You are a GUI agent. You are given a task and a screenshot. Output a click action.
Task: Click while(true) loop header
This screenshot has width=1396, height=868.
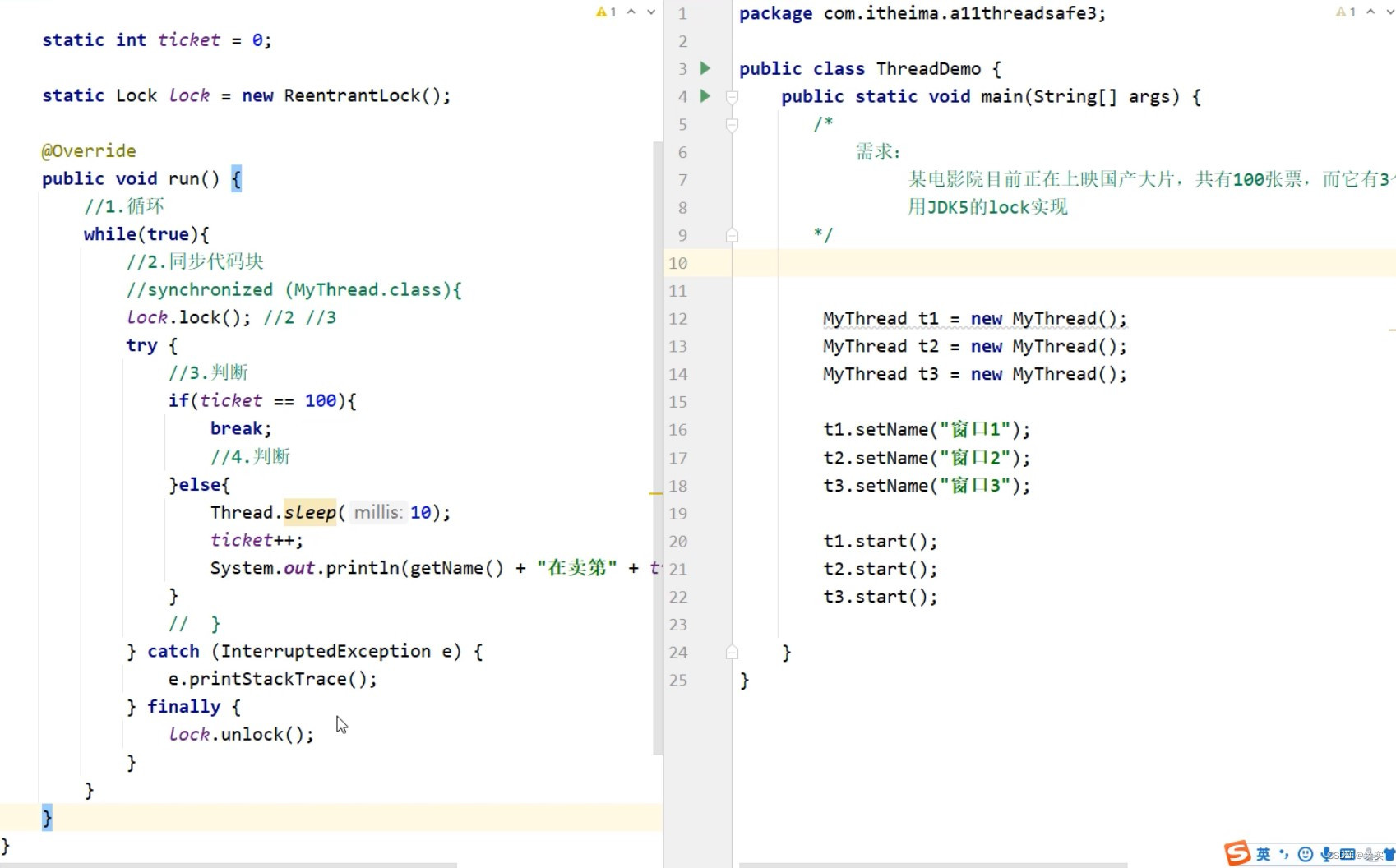(146, 234)
